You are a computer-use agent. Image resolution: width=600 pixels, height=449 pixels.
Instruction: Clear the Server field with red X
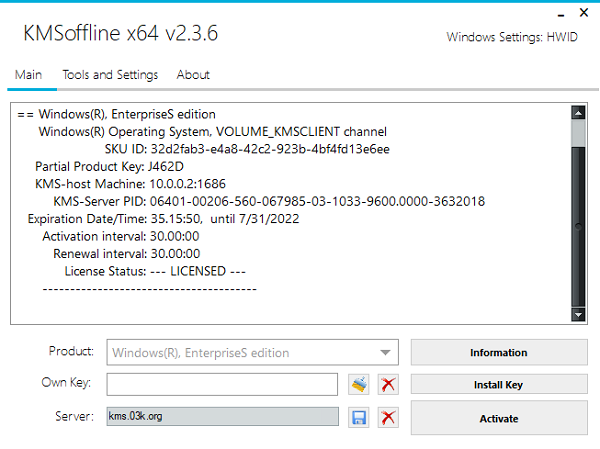pos(388,417)
